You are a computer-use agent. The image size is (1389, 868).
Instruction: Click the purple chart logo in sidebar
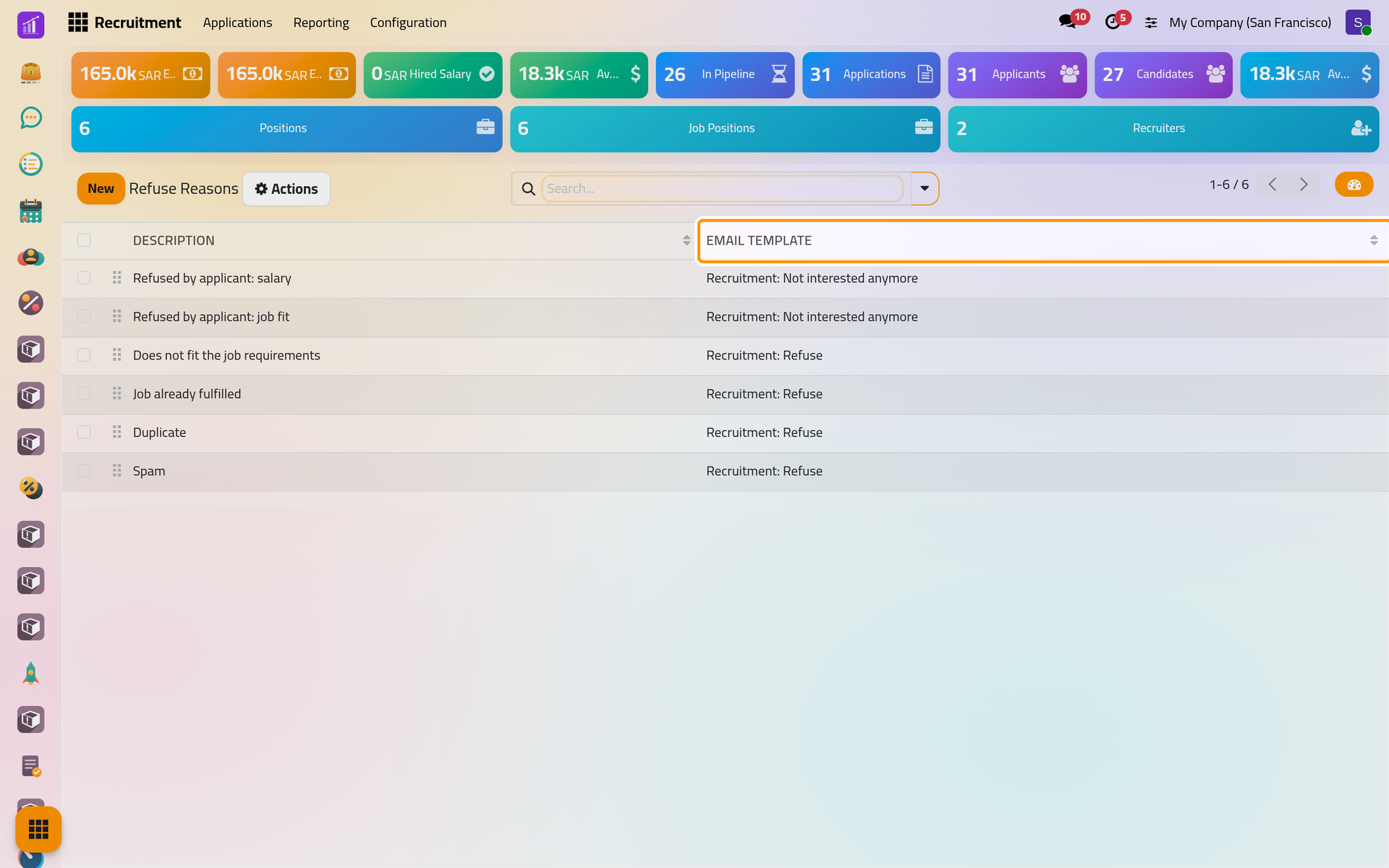tap(30, 25)
